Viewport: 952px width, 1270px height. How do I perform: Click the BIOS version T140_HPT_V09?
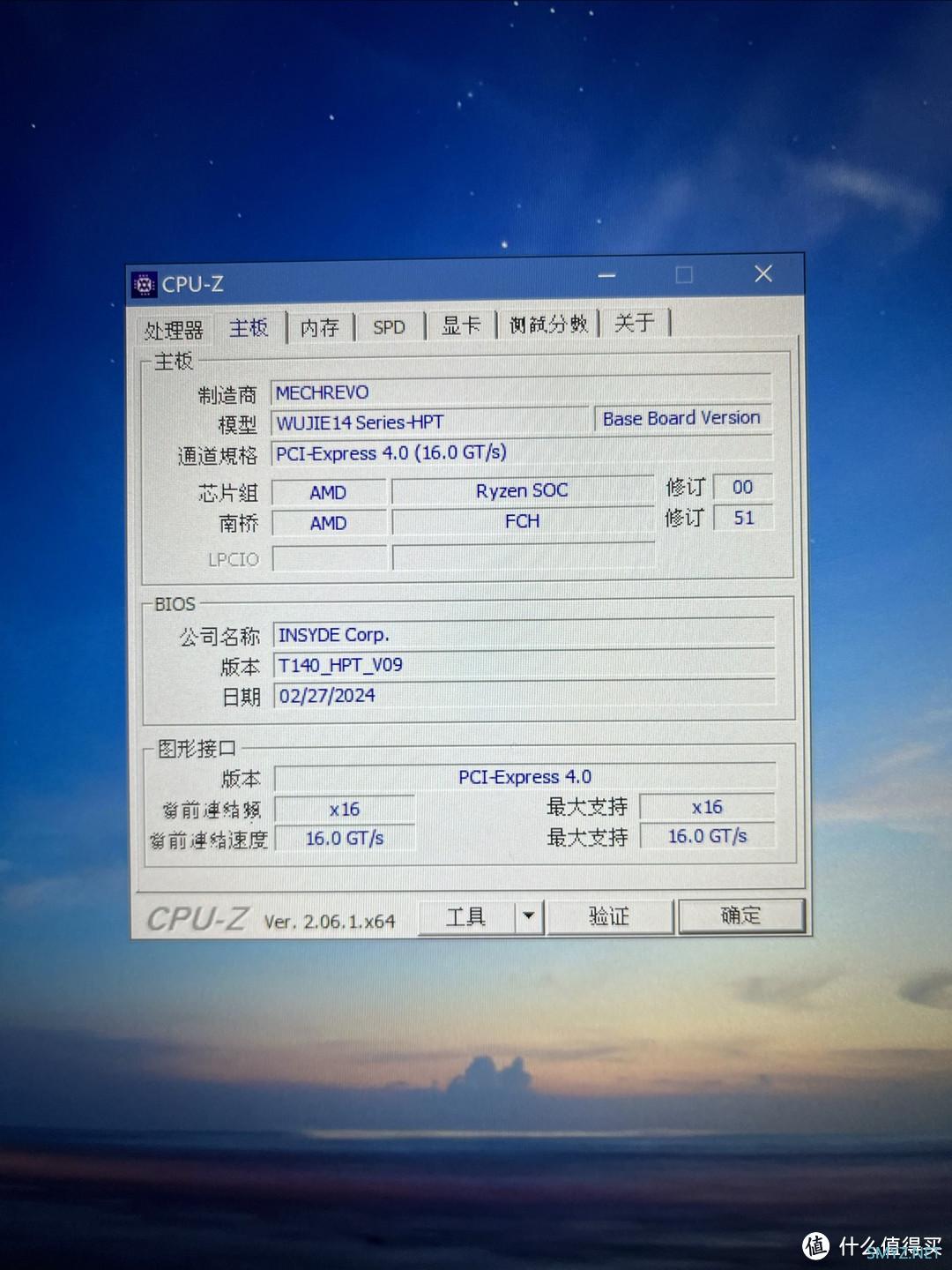524,664
